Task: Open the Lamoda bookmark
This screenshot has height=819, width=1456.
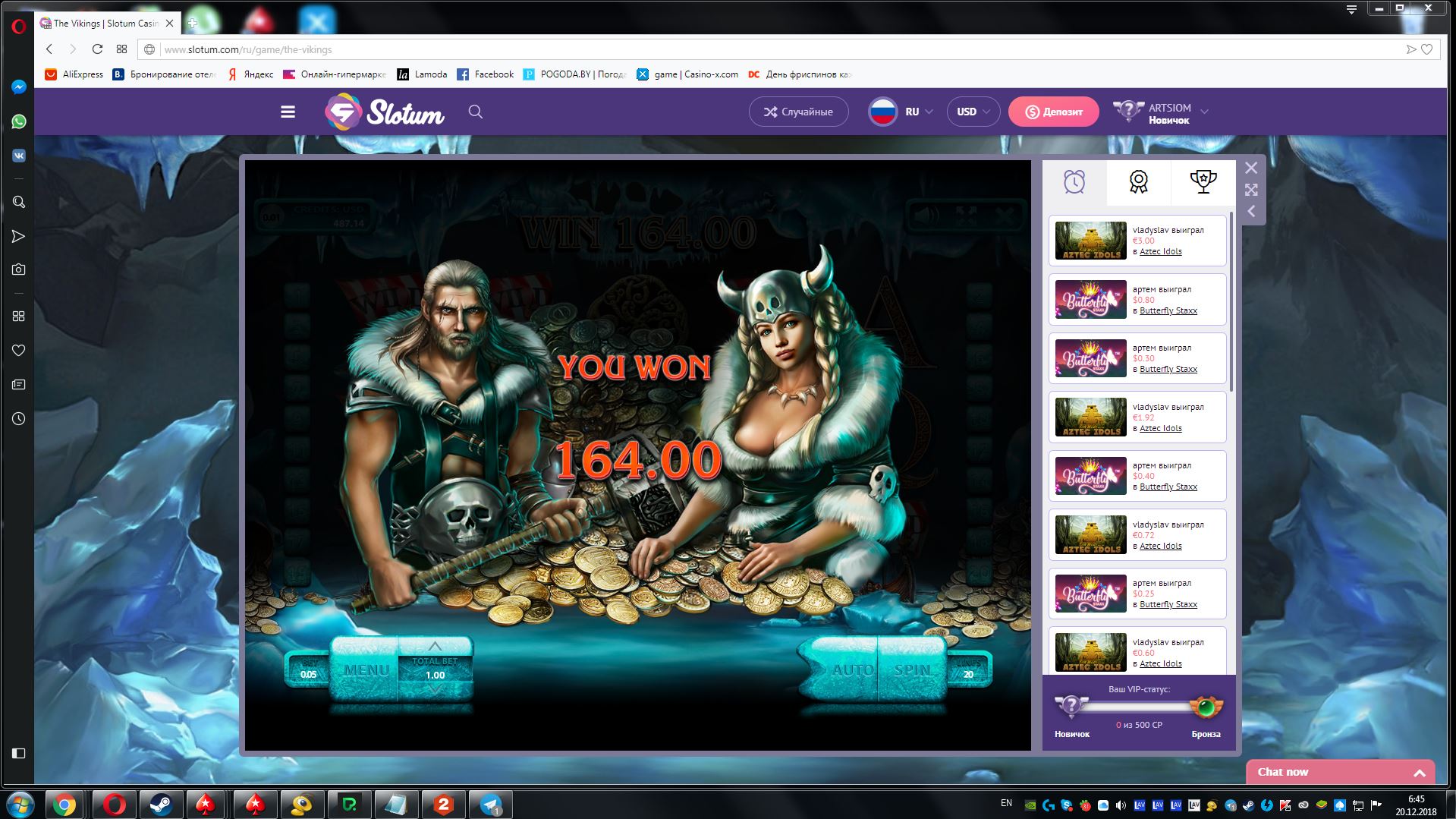Action: click(422, 74)
